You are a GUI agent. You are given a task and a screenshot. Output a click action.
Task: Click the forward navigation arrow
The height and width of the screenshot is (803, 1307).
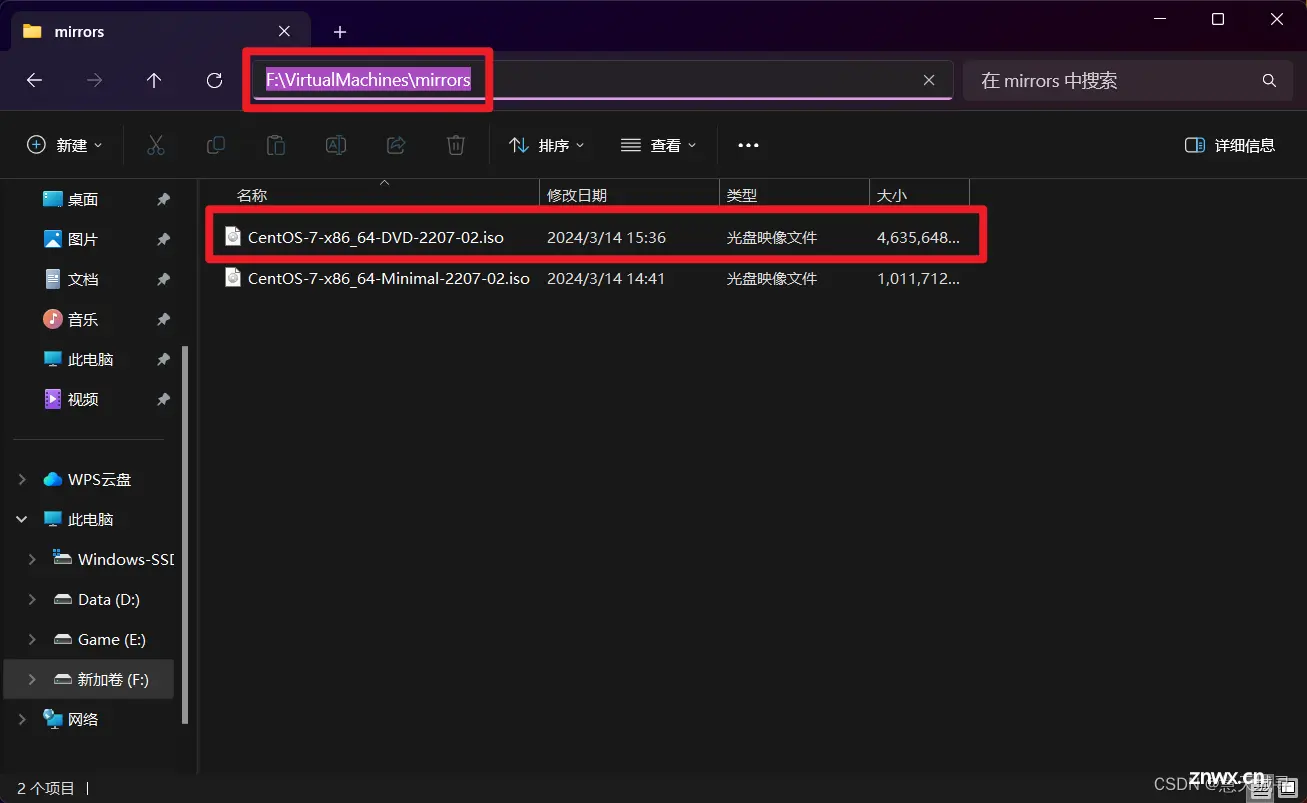tap(94, 80)
